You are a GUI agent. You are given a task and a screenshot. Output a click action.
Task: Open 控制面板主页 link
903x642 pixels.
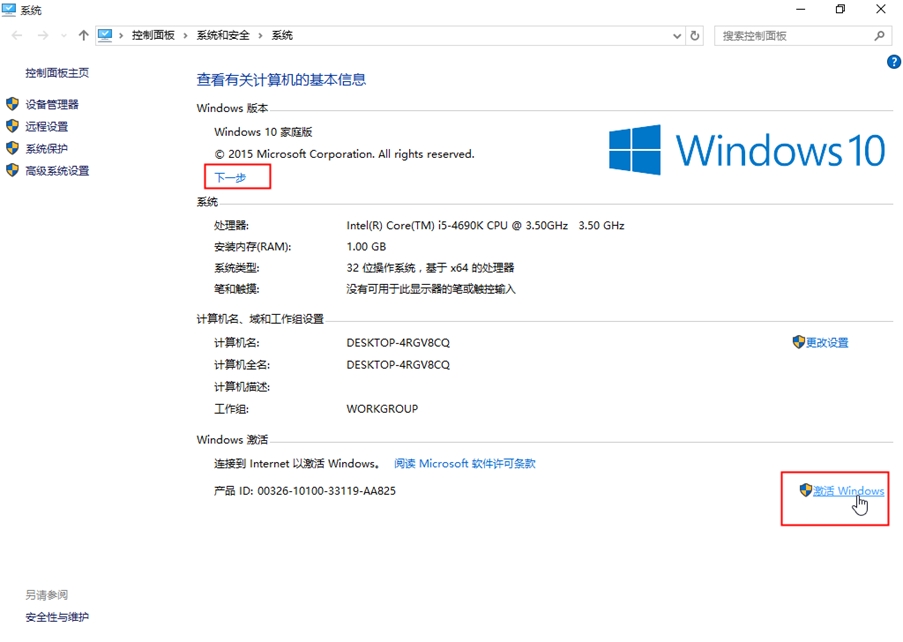point(57,73)
